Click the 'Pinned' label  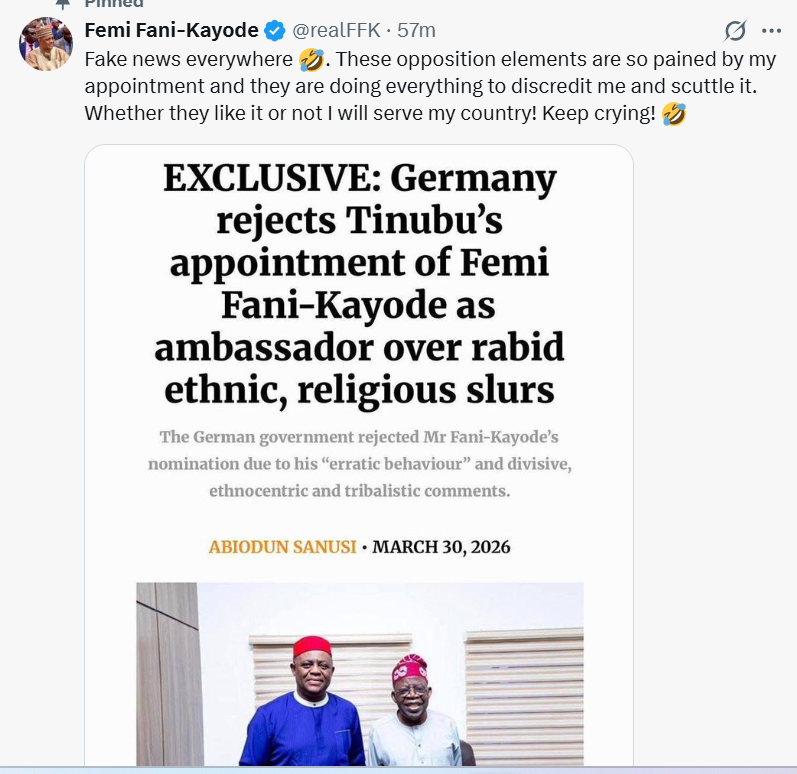point(114,4)
